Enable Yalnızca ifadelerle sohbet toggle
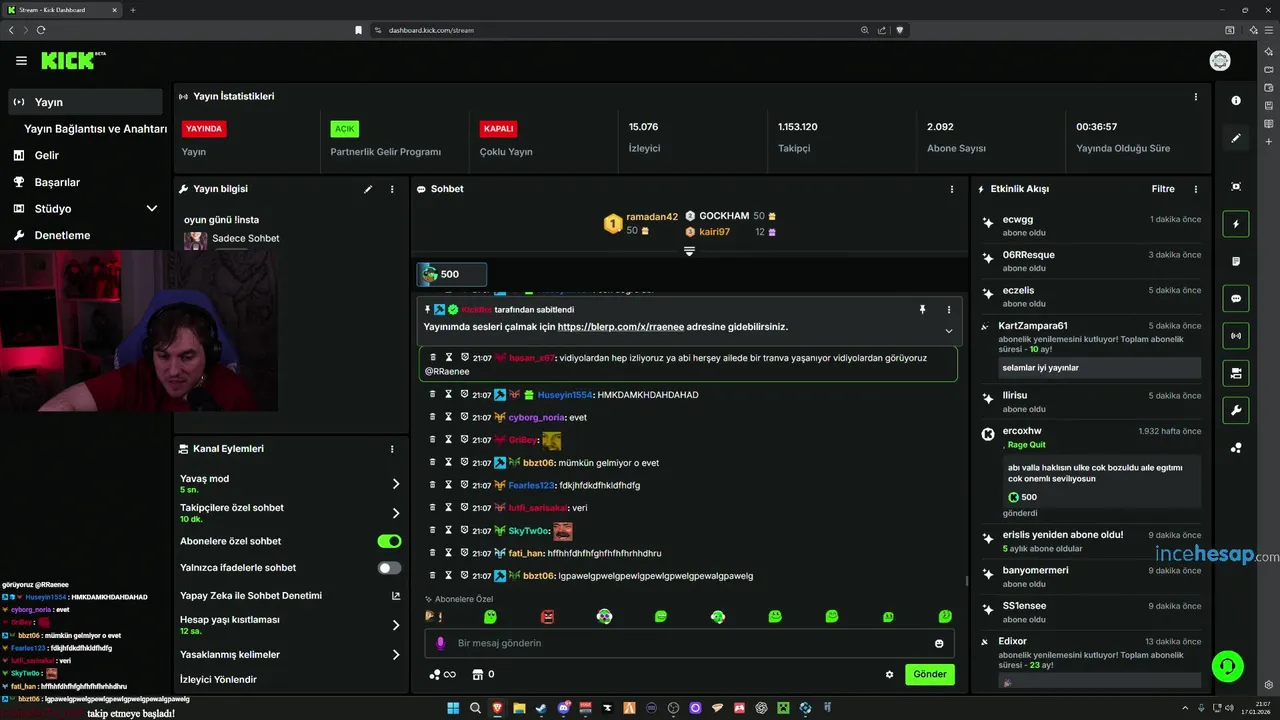Viewport: 1280px width, 720px height. coord(389,568)
